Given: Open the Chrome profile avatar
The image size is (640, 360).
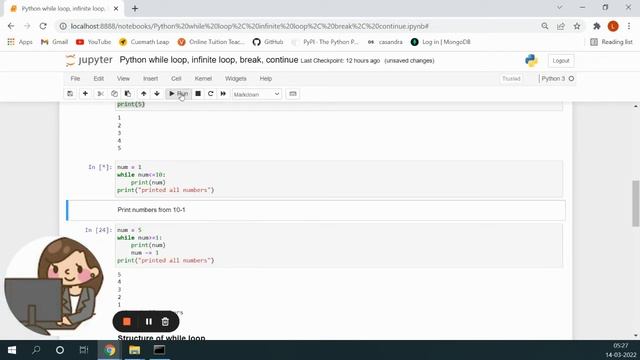Looking at the screenshot, I should click(x=613, y=26).
